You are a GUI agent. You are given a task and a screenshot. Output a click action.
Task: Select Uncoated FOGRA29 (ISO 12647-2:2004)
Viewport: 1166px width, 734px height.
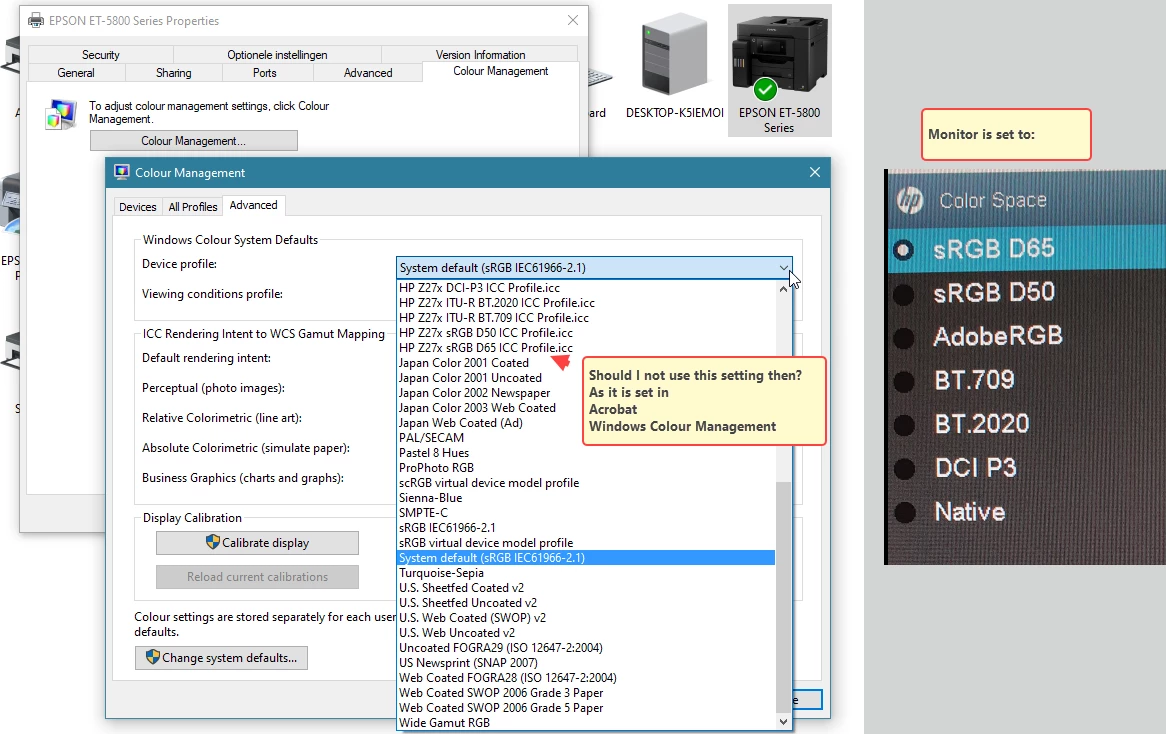tap(586, 648)
